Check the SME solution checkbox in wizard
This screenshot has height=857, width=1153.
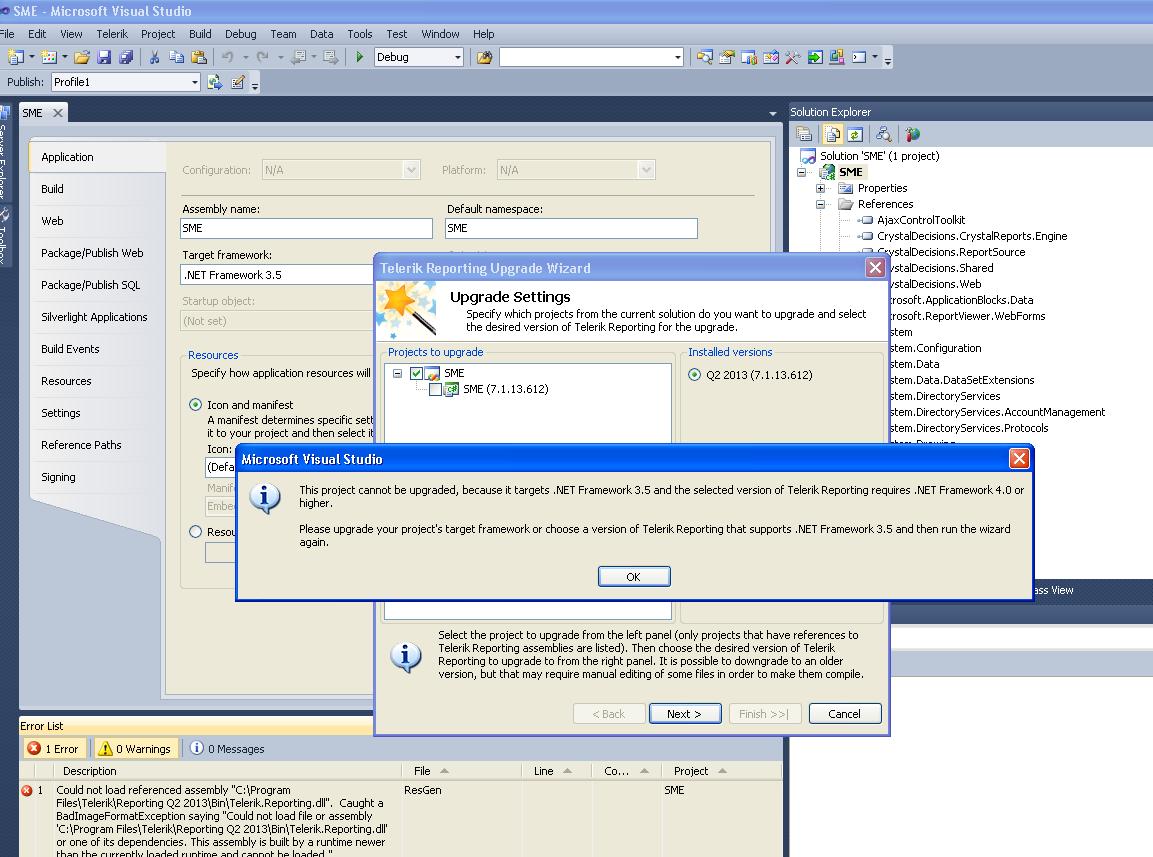point(416,373)
